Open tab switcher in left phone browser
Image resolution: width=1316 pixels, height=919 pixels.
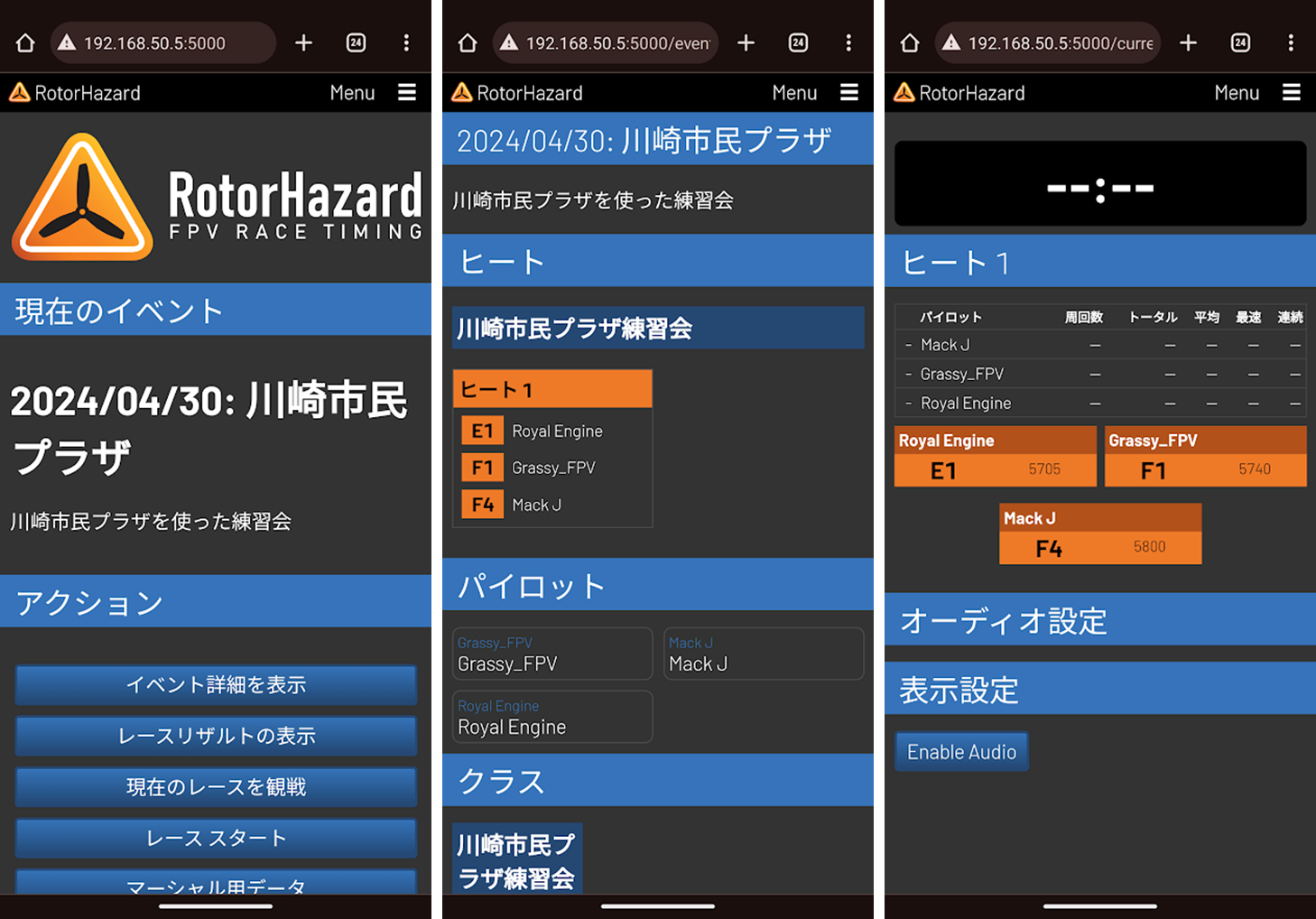tap(357, 42)
